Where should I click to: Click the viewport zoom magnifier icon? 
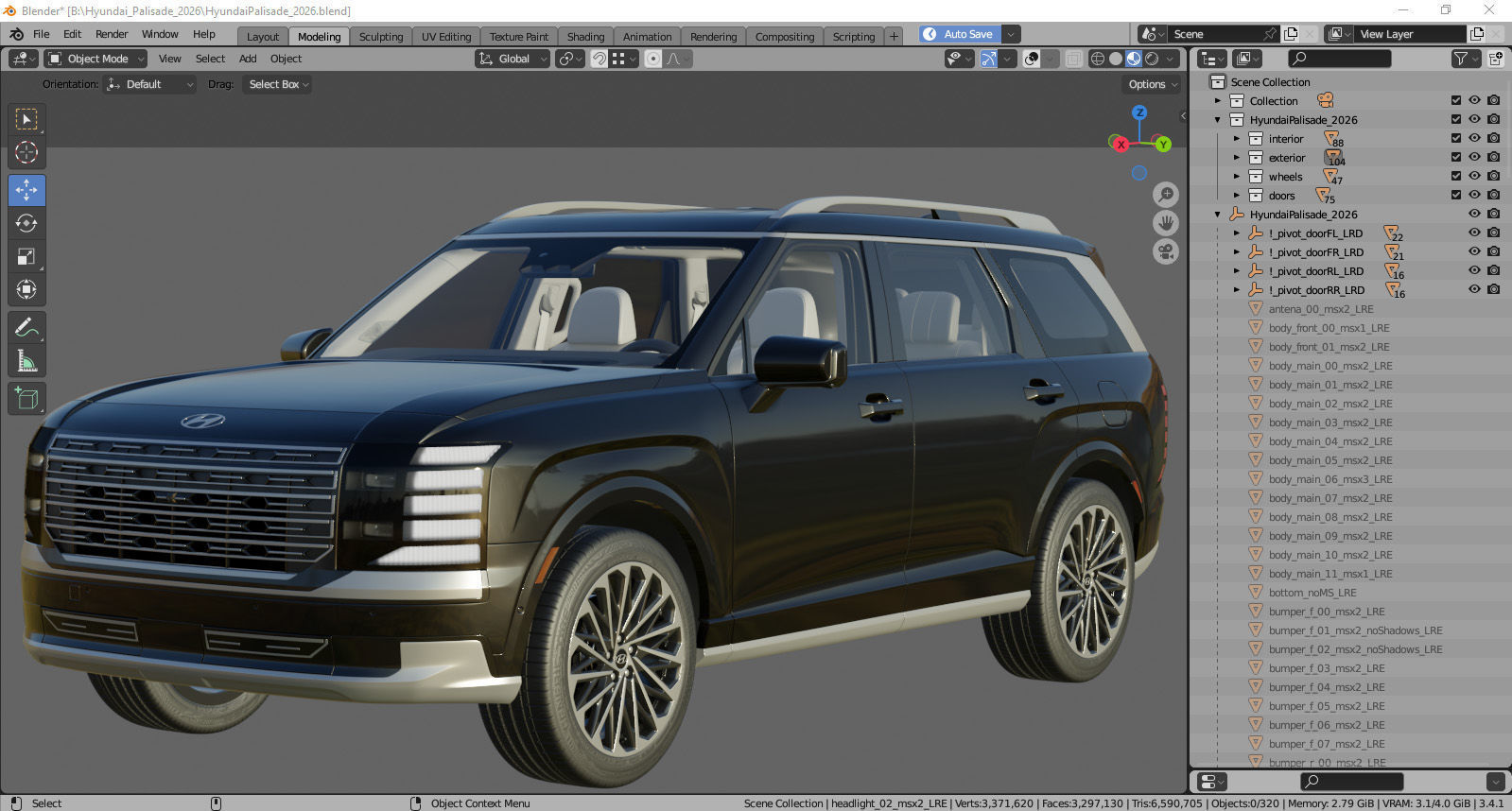tap(1166, 195)
